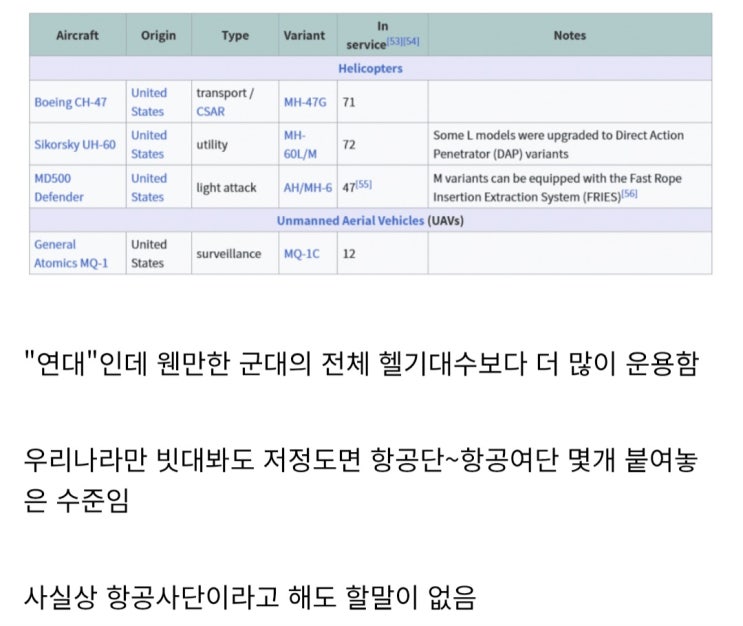Click citation [53] in In service header

click(x=395, y=41)
